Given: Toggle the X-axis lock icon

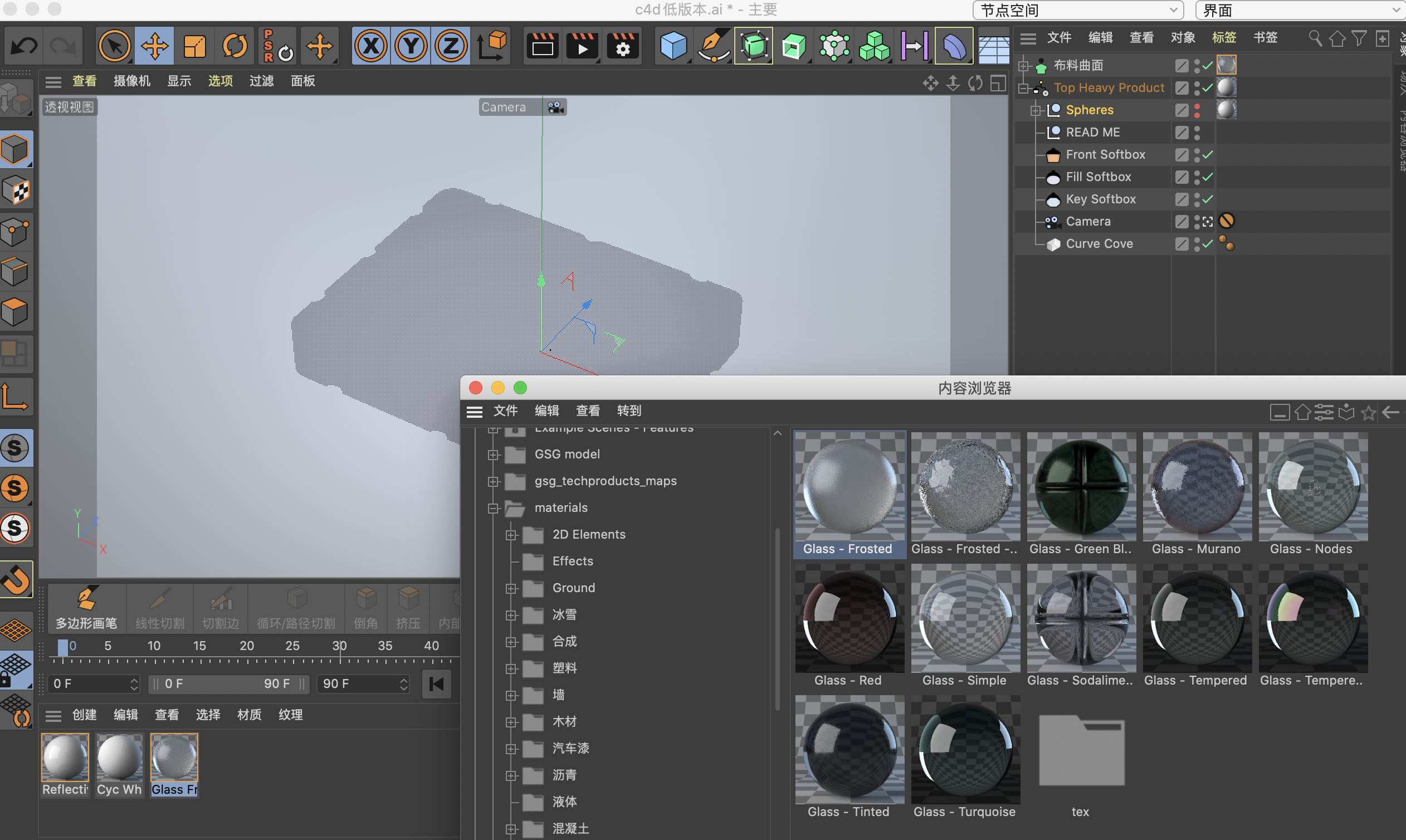Looking at the screenshot, I should [371, 46].
